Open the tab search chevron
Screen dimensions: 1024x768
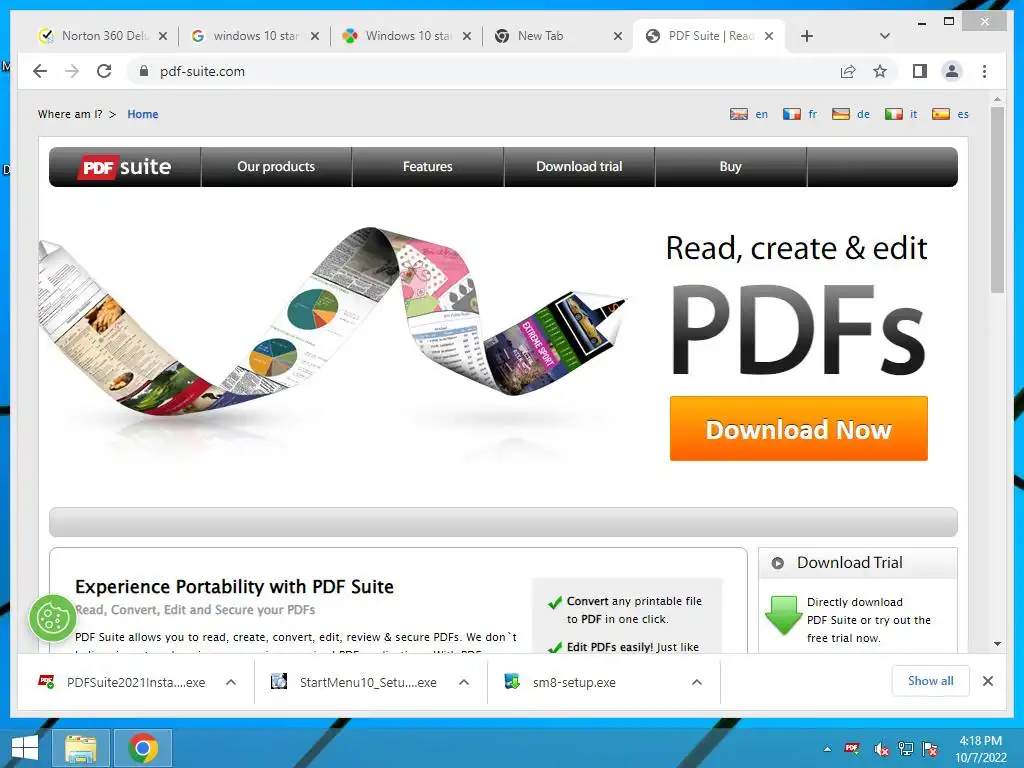coord(885,36)
